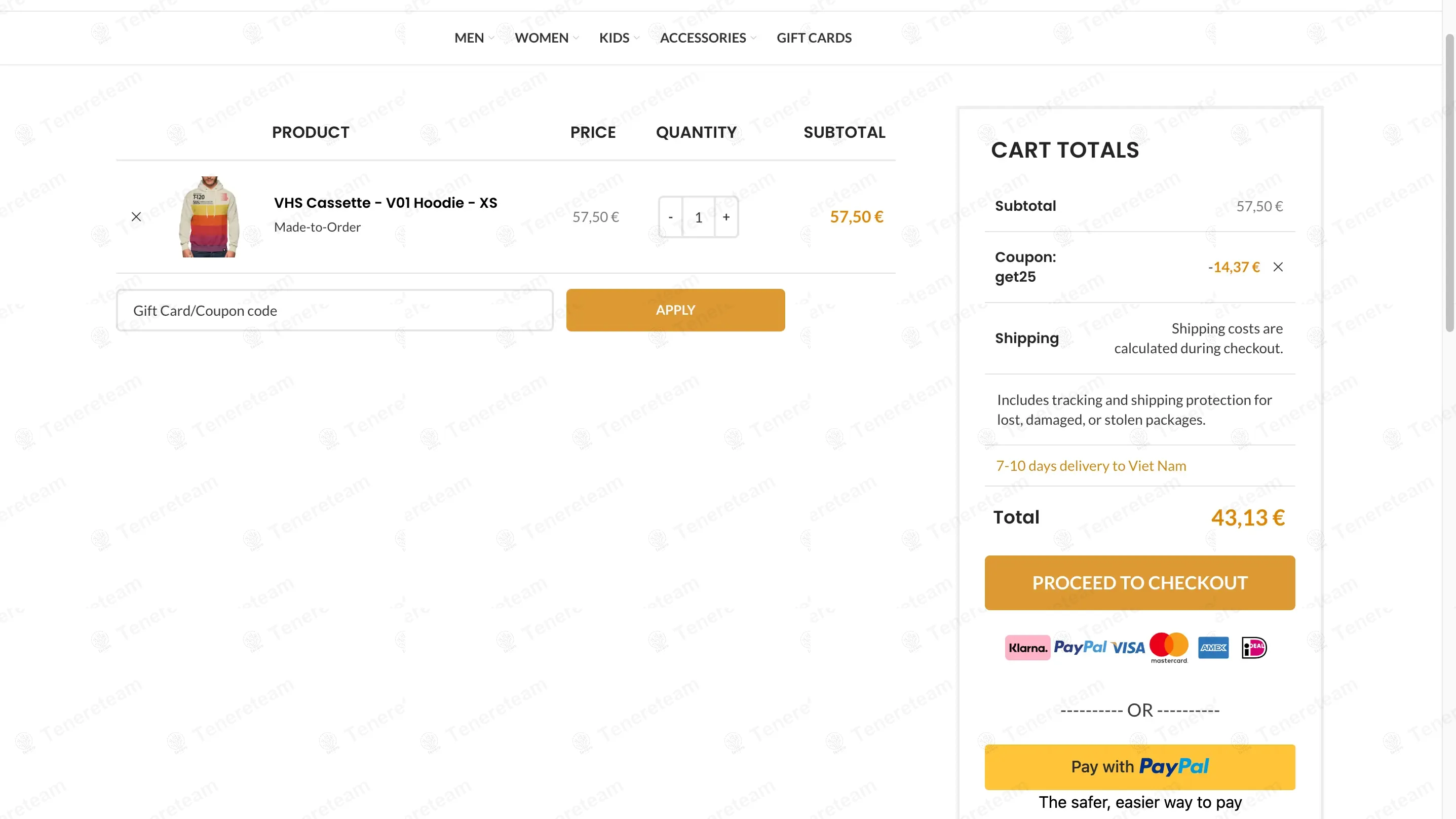
Task: Remove VHS Cassette hoodie from cart
Action: 136,216
